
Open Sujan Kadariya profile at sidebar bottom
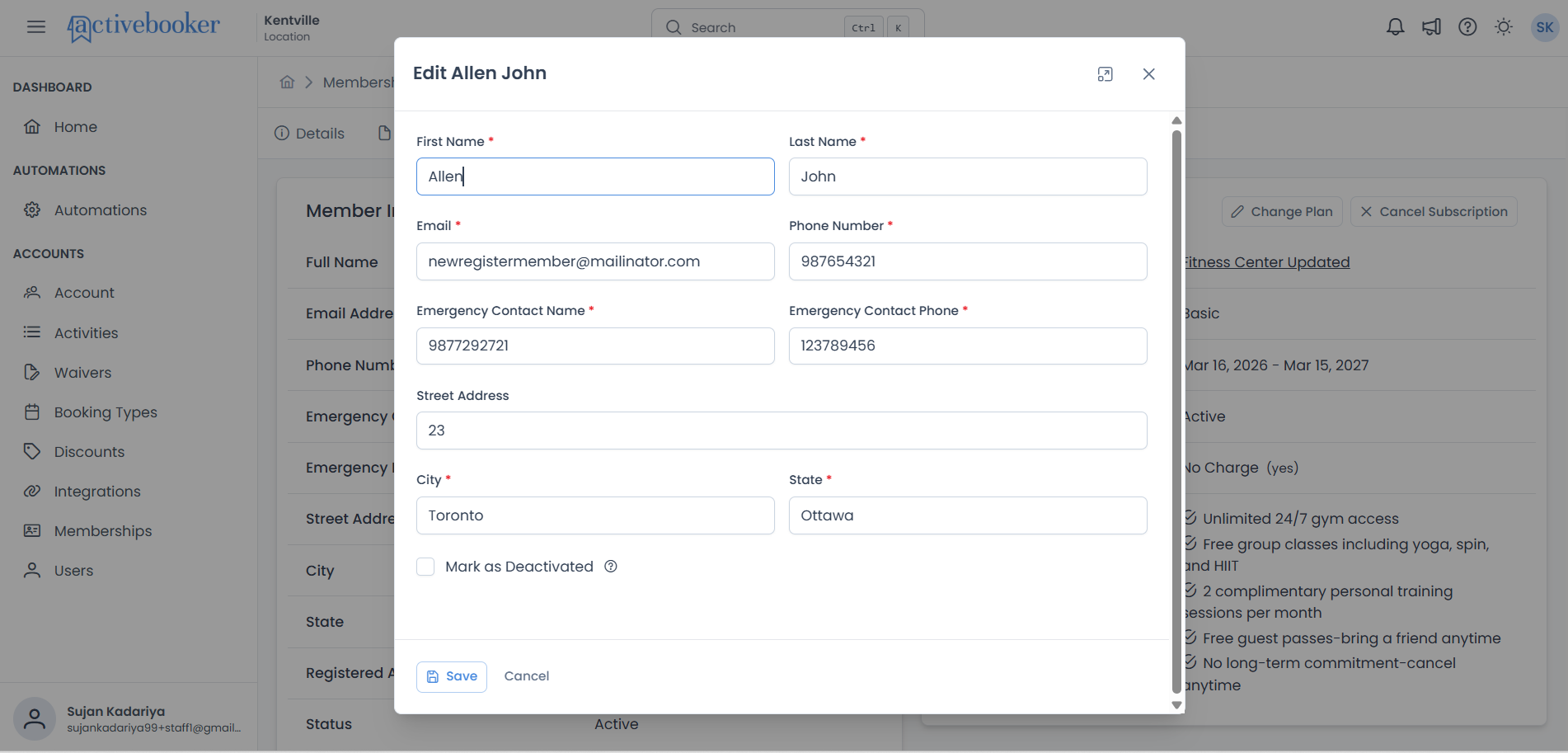point(129,718)
